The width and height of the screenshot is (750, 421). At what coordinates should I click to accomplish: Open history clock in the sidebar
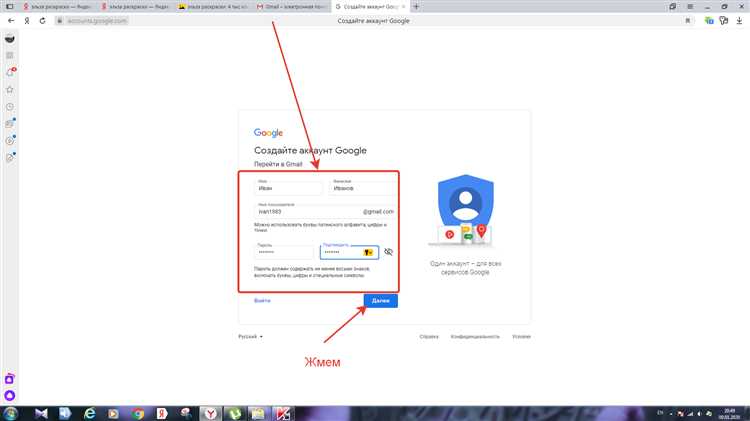coord(10,107)
